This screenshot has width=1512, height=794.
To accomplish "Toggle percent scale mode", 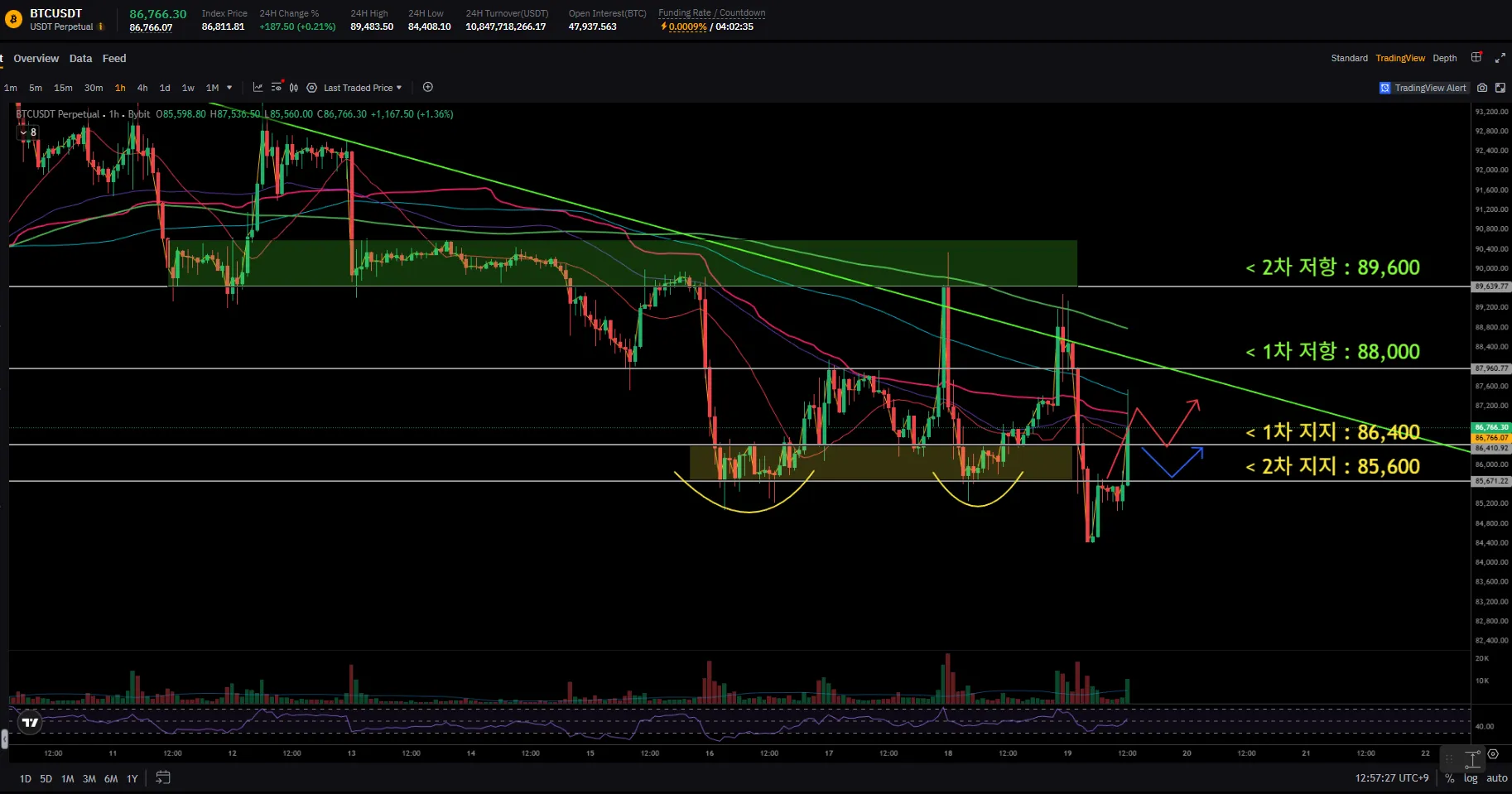I will tap(1449, 778).
